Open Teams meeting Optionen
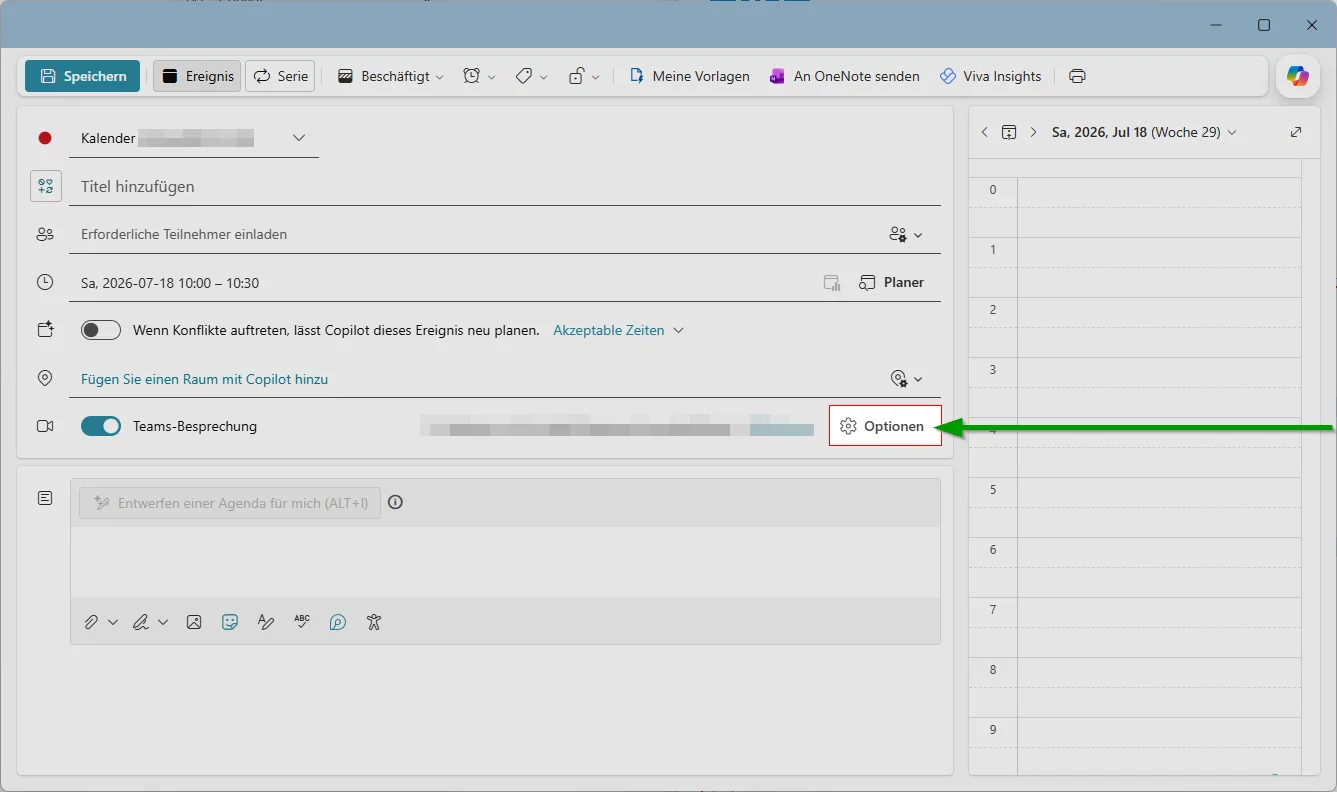 [x=885, y=426]
